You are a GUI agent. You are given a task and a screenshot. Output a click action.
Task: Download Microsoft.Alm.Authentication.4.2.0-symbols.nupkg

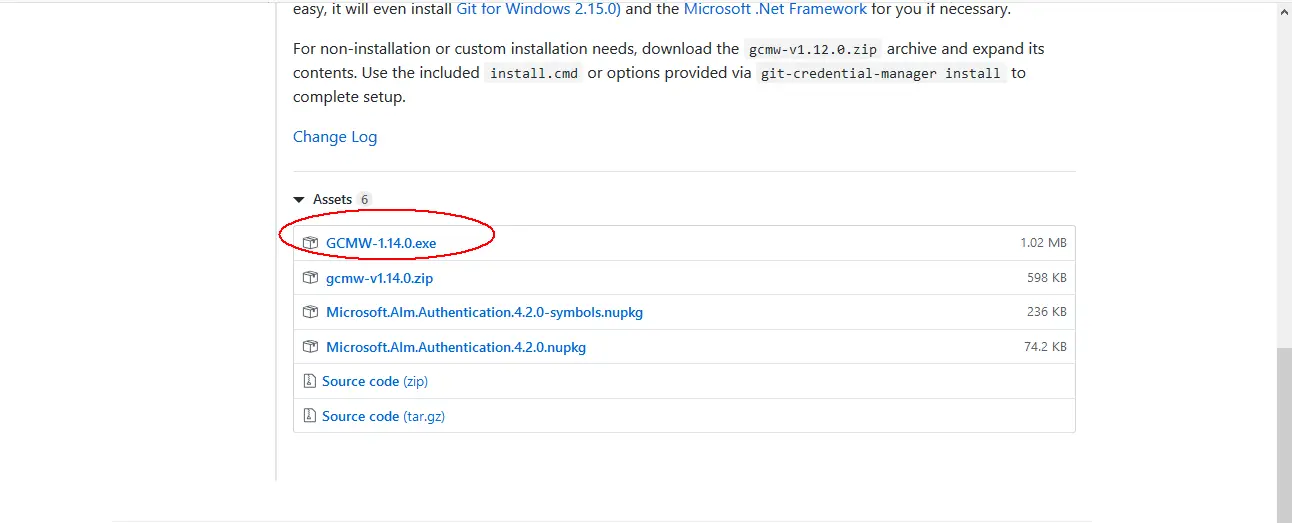tap(484, 312)
